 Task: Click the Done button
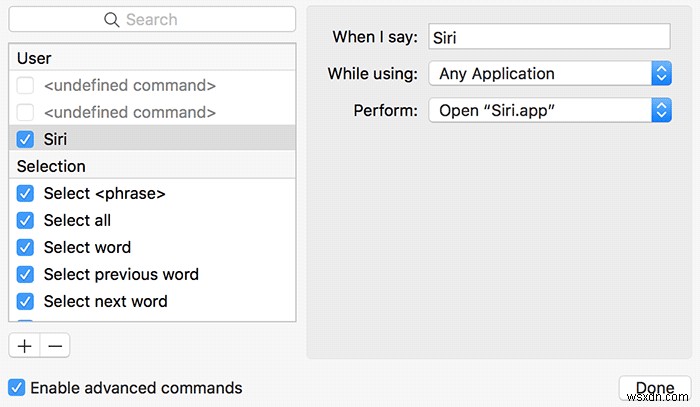(x=655, y=388)
